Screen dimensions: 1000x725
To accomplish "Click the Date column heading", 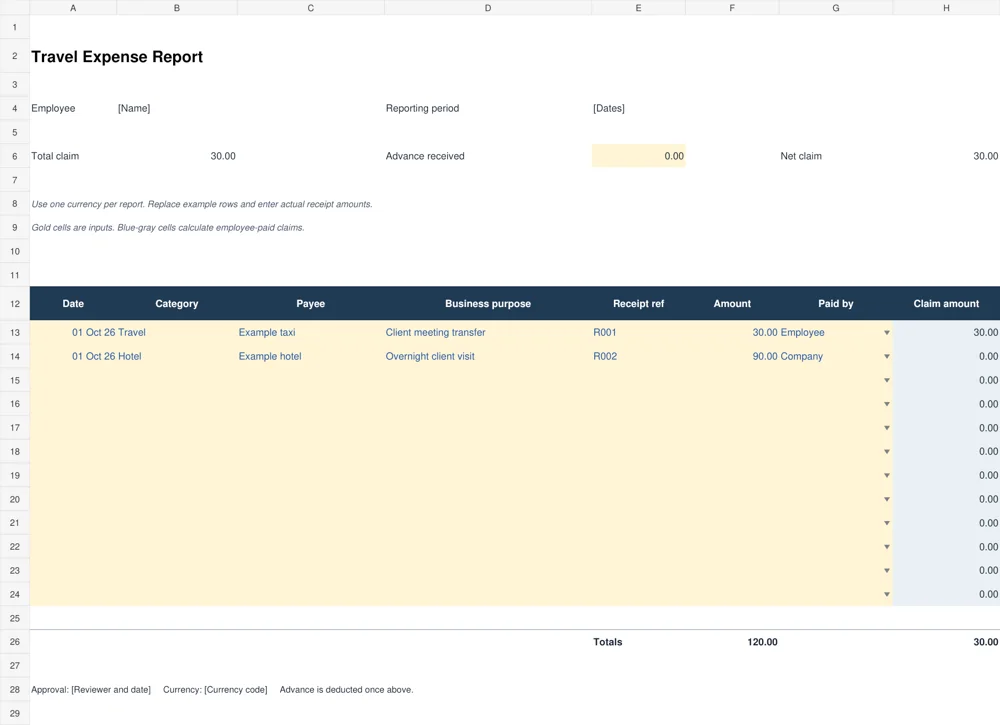I will pos(73,304).
